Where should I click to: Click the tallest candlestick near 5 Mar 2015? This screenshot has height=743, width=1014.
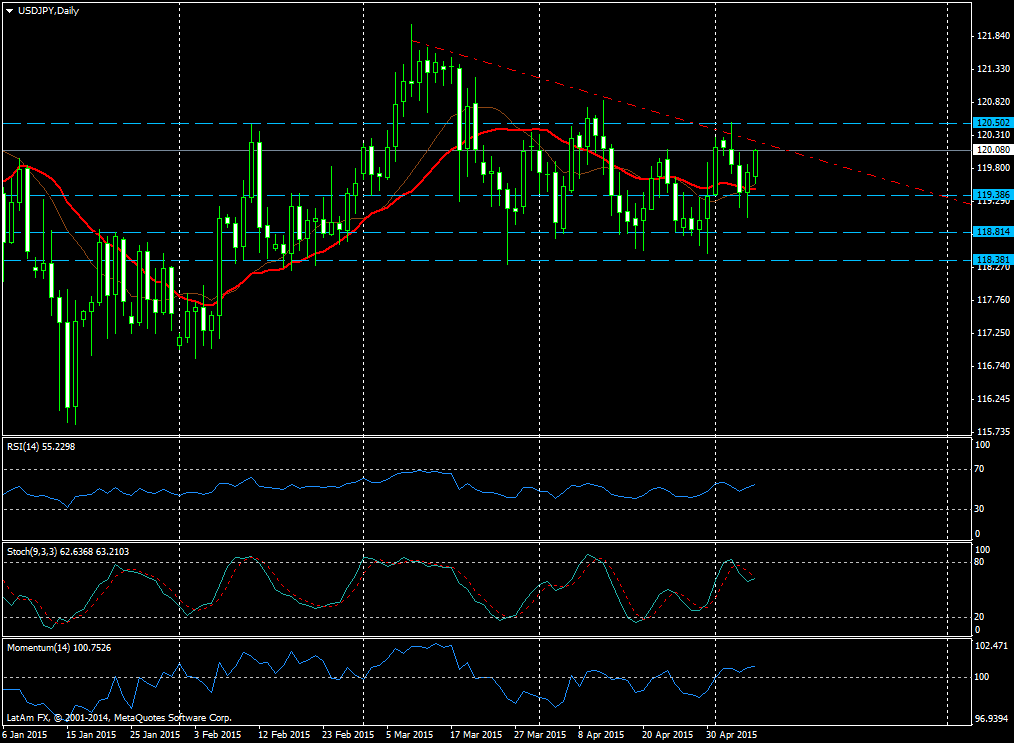[411, 60]
